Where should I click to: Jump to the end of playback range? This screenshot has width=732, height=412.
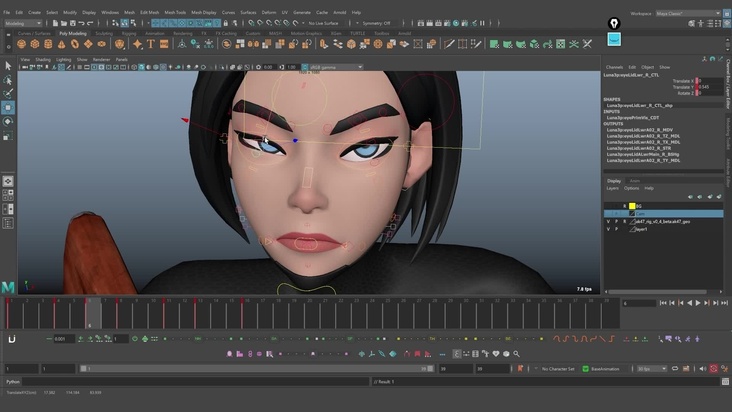click(x=724, y=303)
